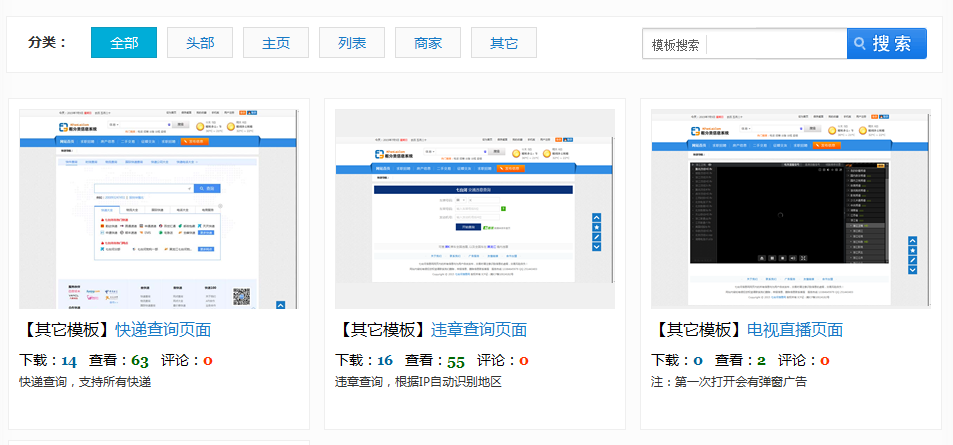The image size is (953, 445).
Task: Show templates in 其它 category
Action: (504, 43)
